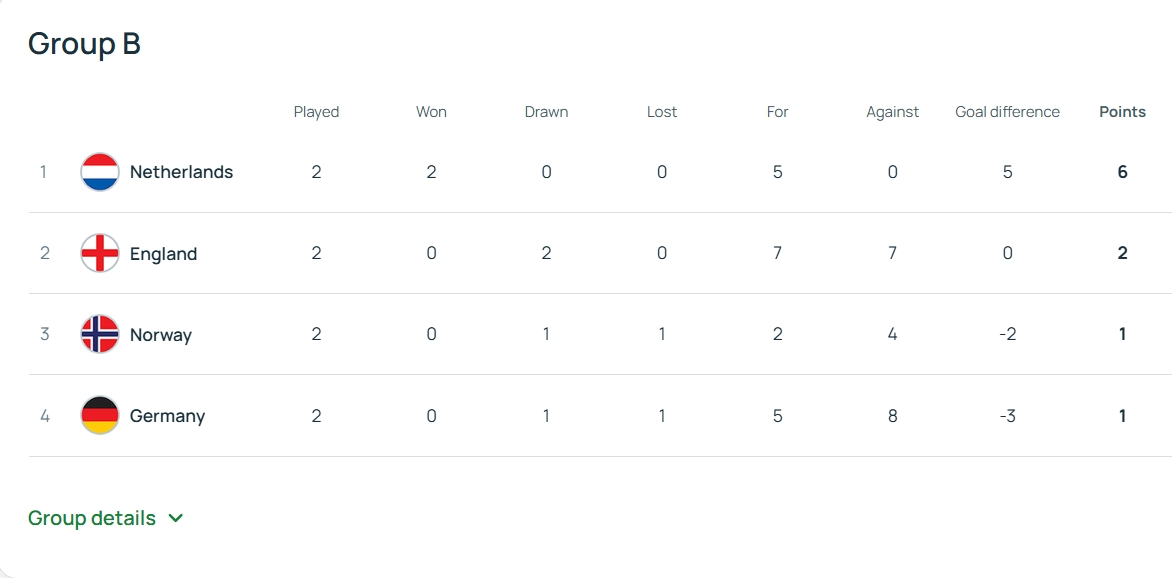Click the Against column header
This screenshot has width=1172, height=578.
[892, 112]
